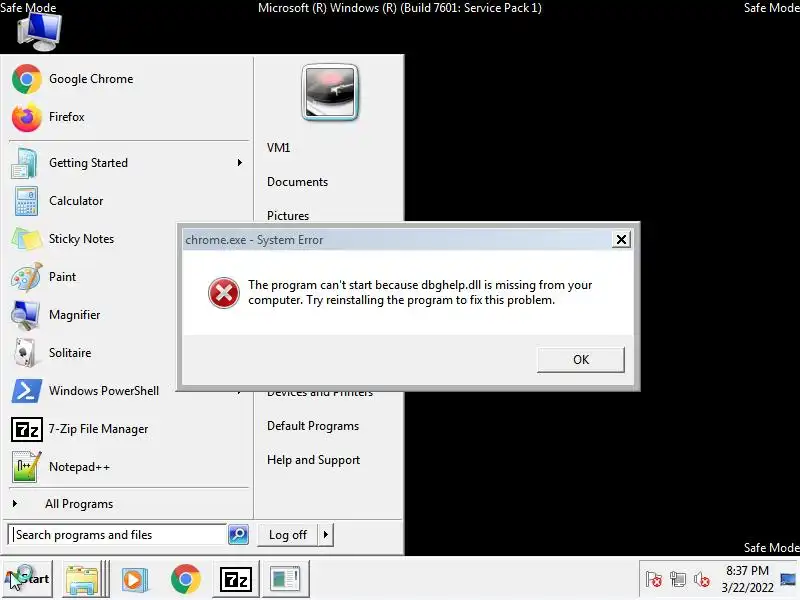The height and width of the screenshot is (600, 800).
Task: Expand All Programs arrow
Action: (x=15, y=504)
